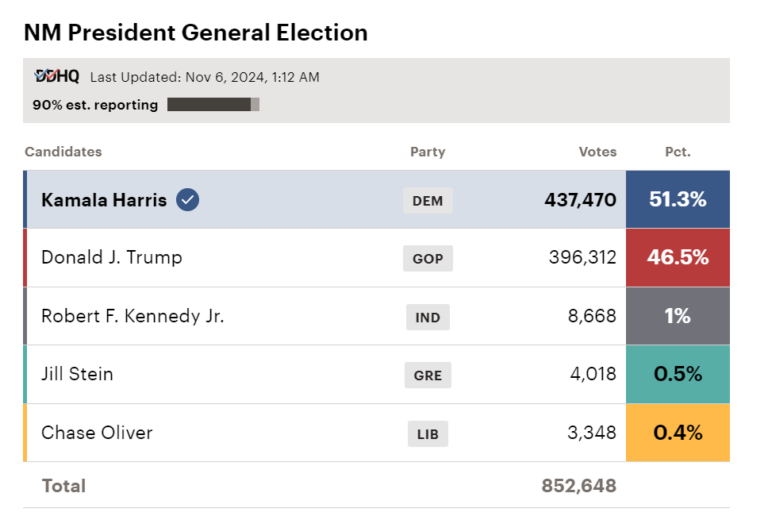Image resolution: width=768 pixels, height=520 pixels.
Task: Click the winner checkmark beside Kamala Harris
Action: (x=188, y=200)
